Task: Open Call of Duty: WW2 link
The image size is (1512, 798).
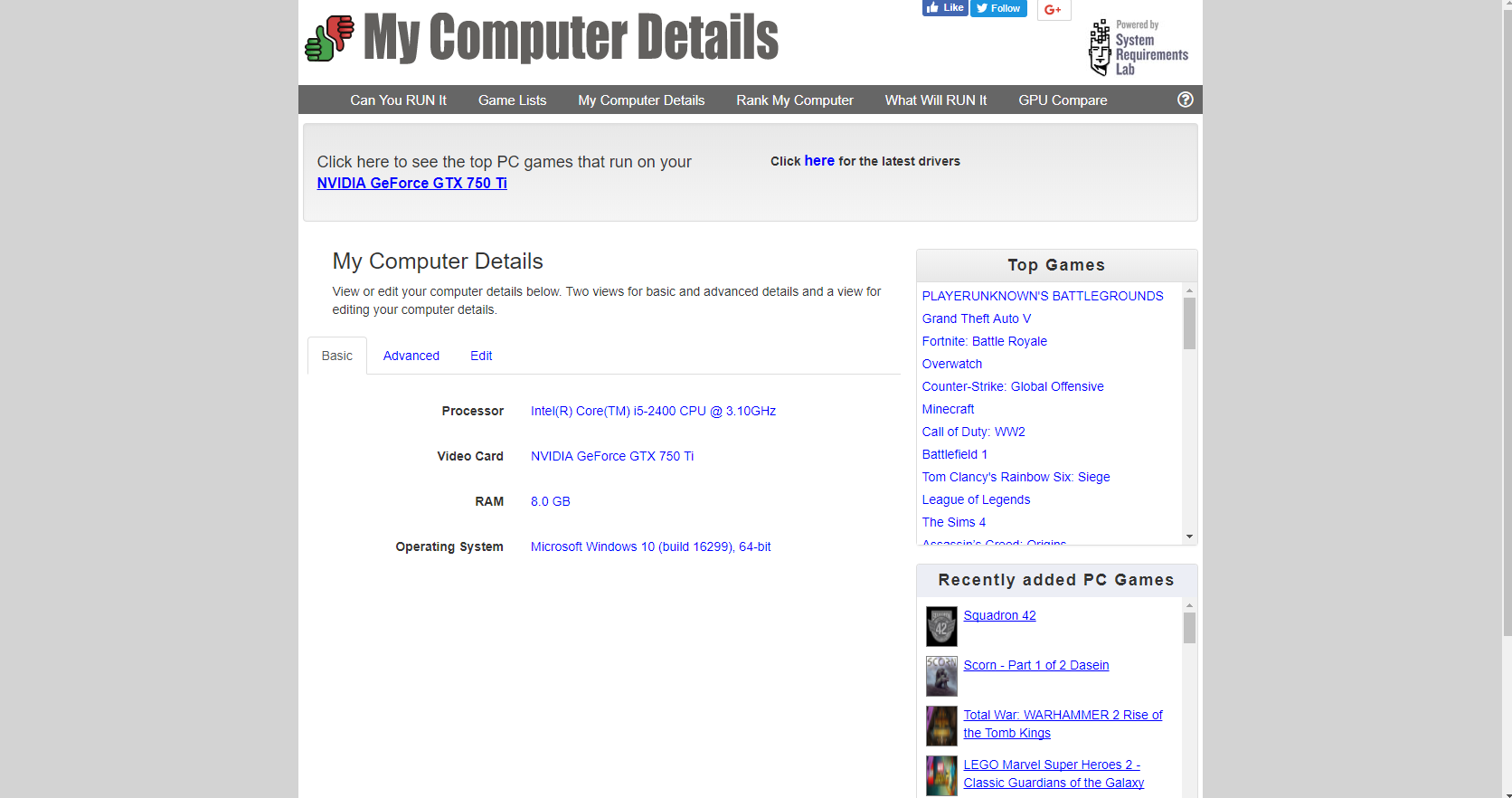Action: (x=974, y=432)
